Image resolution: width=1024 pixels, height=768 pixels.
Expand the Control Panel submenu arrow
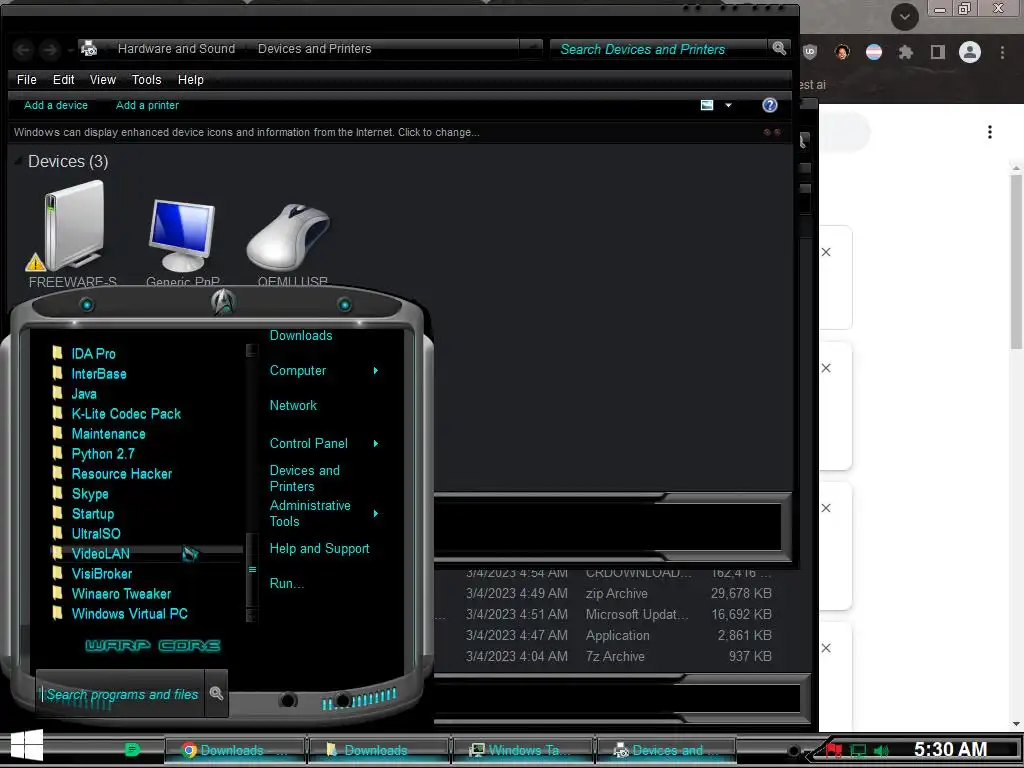pos(376,443)
